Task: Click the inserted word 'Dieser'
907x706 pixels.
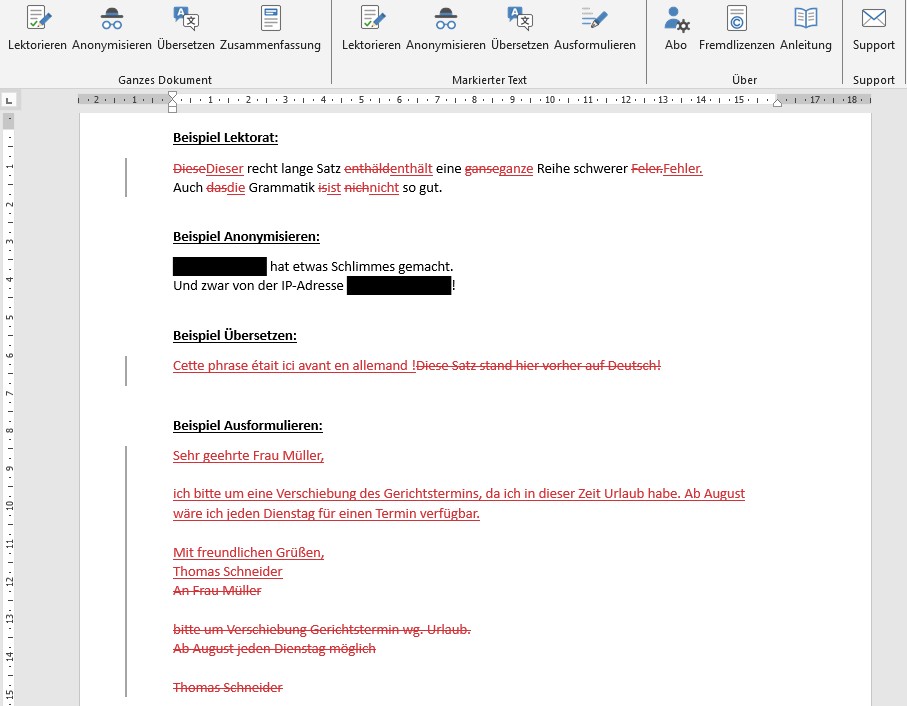Action: pyautogui.click(x=224, y=169)
